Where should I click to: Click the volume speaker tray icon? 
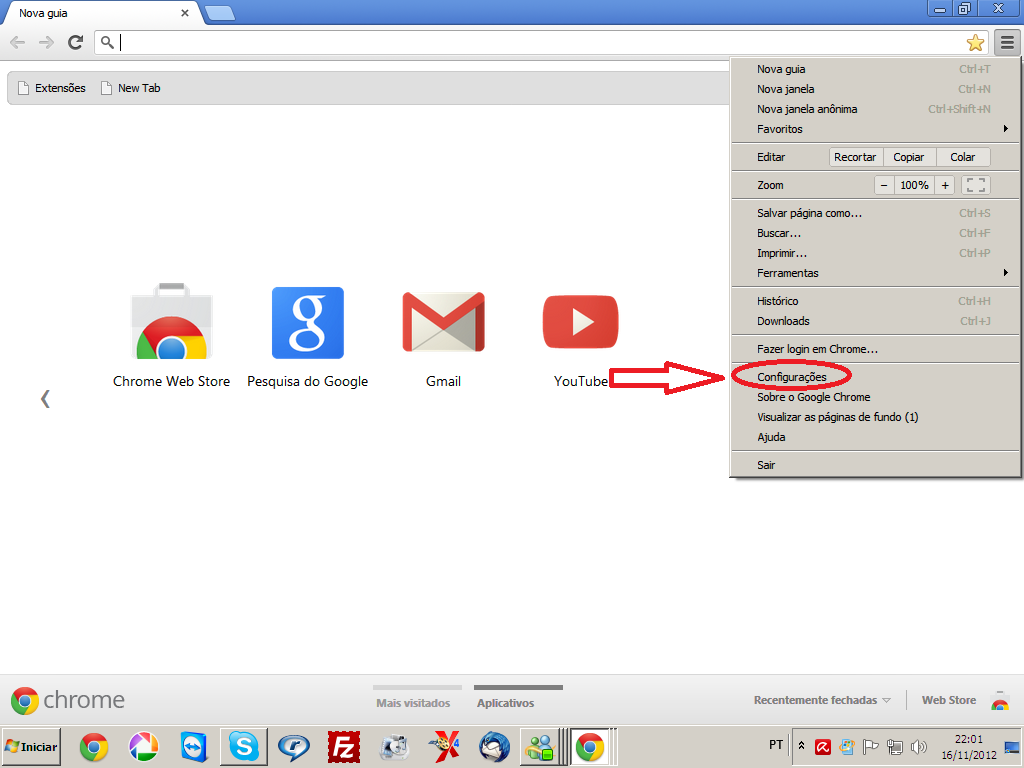tap(919, 746)
